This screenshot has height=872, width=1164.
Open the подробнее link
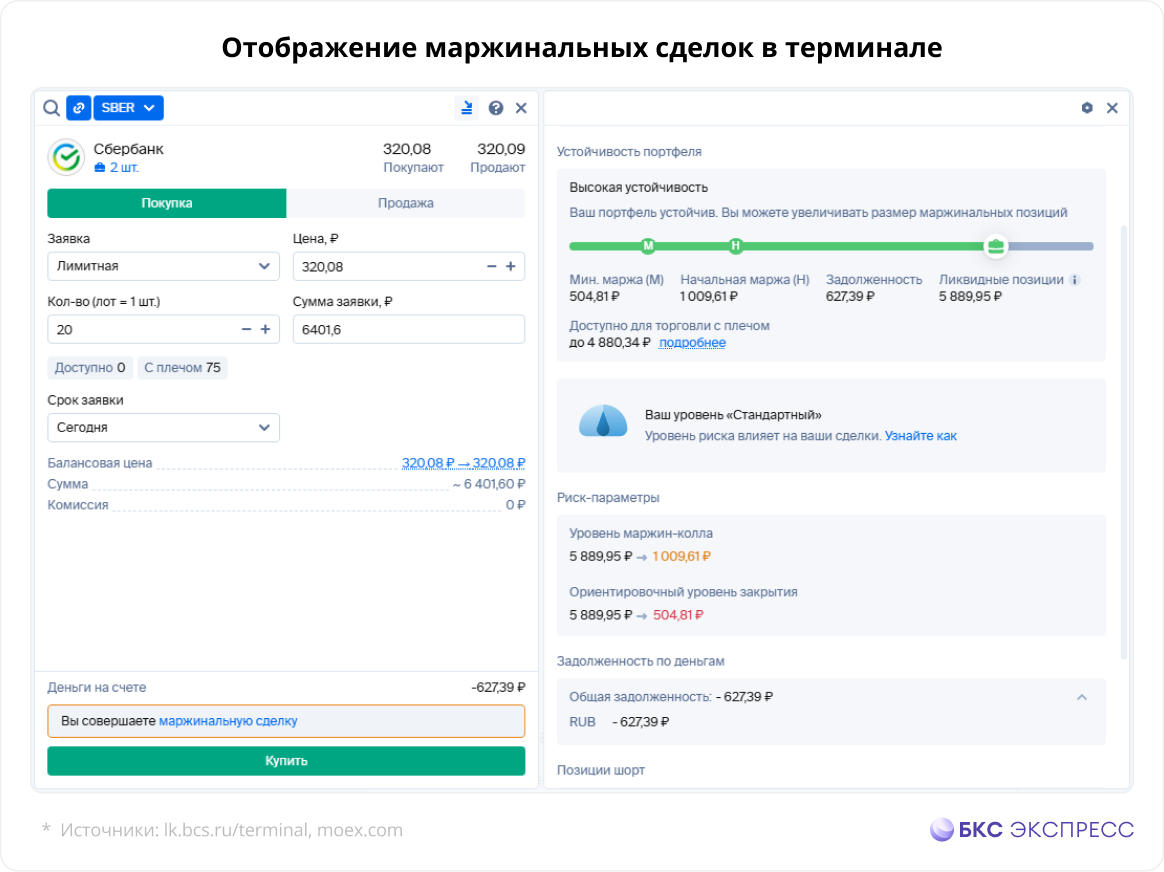click(x=693, y=343)
